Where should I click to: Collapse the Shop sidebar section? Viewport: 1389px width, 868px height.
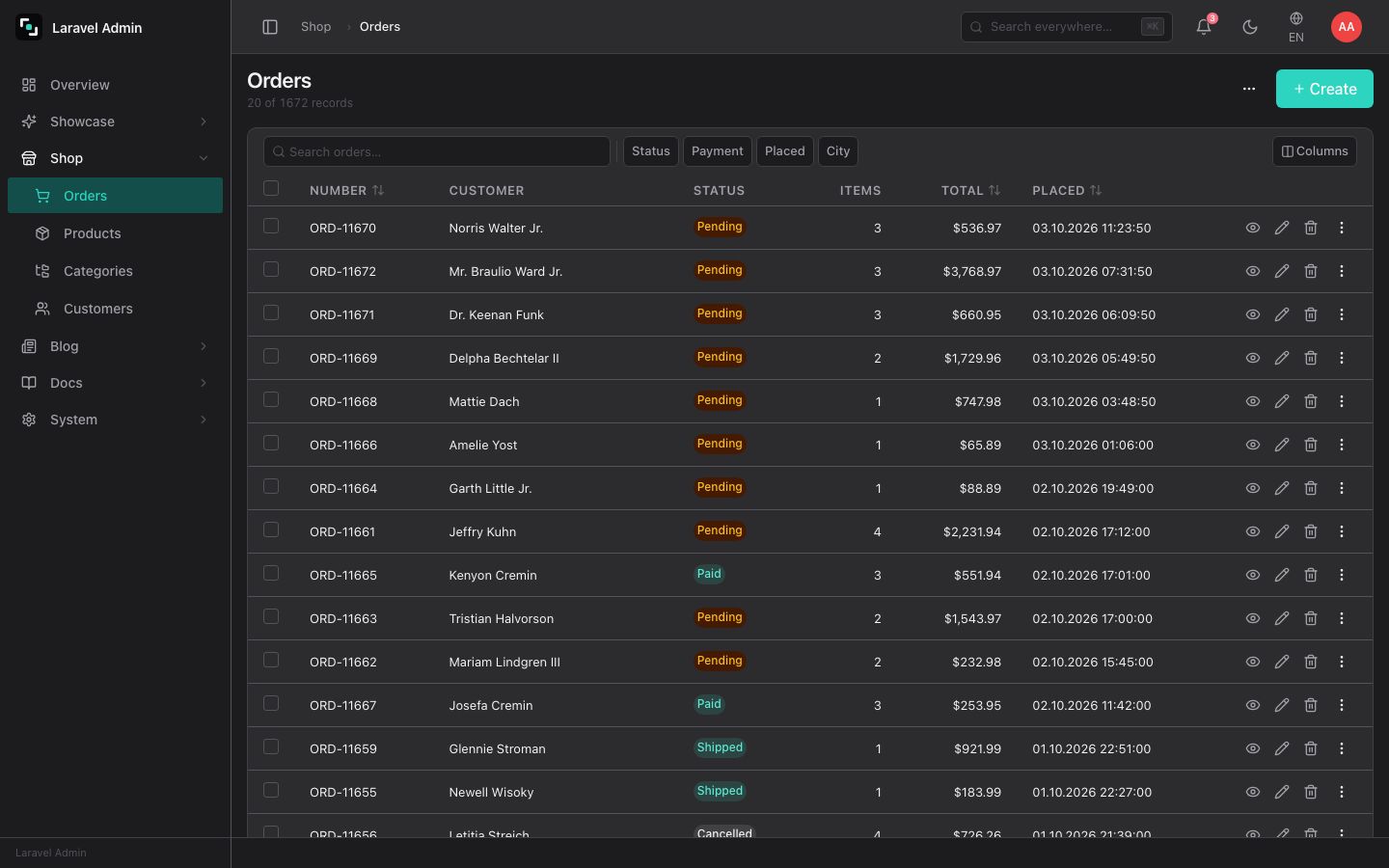pyautogui.click(x=116, y=158)
